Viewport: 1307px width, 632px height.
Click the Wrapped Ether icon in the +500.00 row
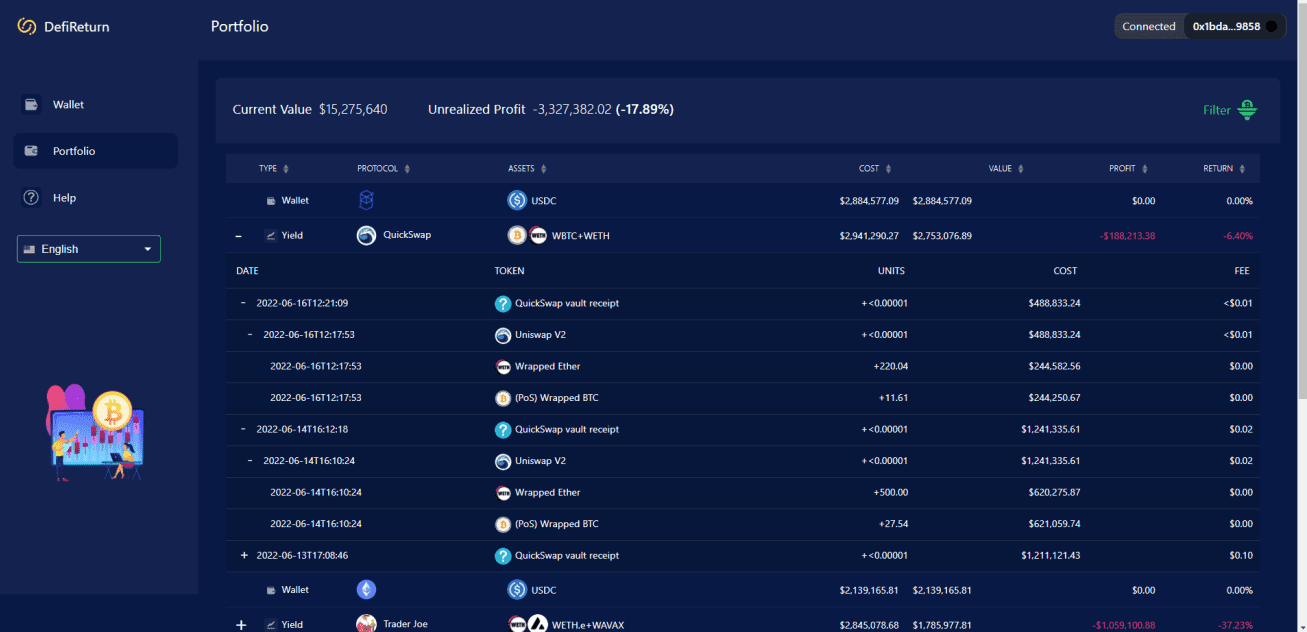tap(503, 492)
